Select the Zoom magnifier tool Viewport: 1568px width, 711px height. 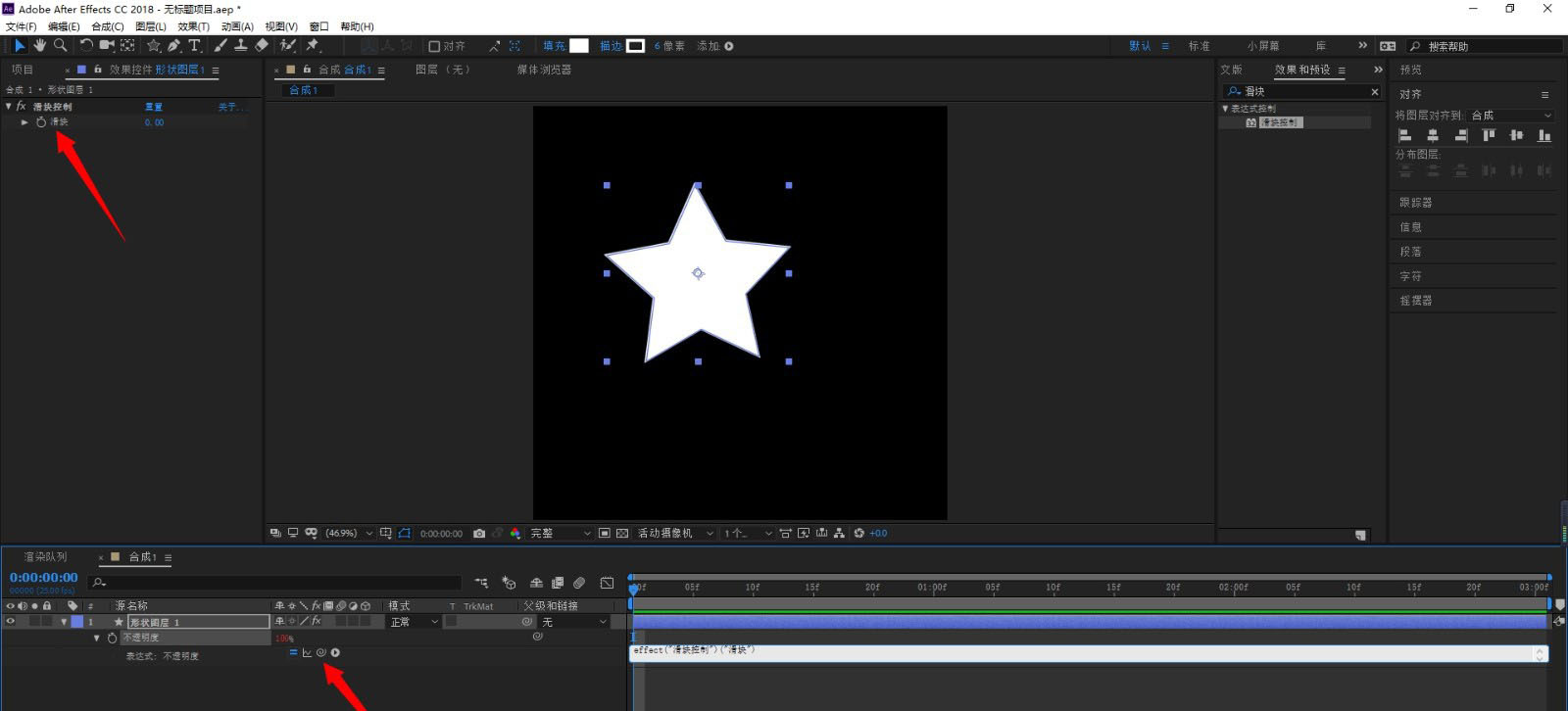pos(60,46)
